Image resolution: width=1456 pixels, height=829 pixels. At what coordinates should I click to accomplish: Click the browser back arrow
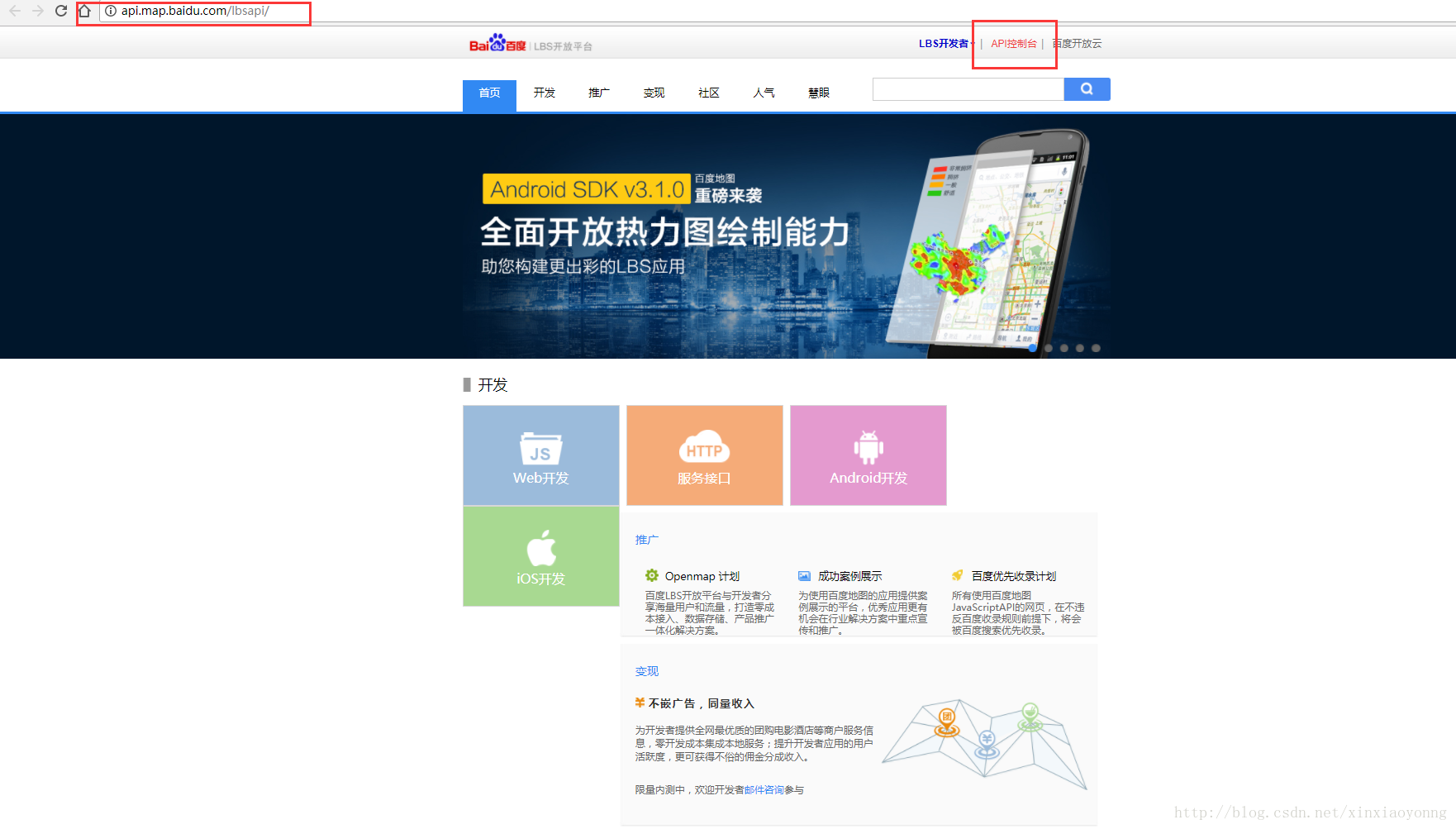pyautogui.click(x=14, y=11)
